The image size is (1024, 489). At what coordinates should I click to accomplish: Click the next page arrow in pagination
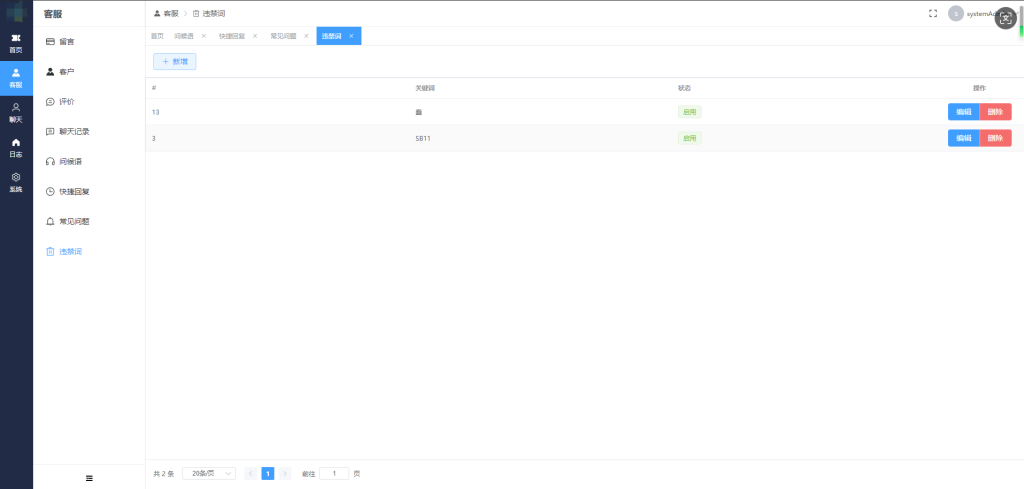(x=285, y=473)
